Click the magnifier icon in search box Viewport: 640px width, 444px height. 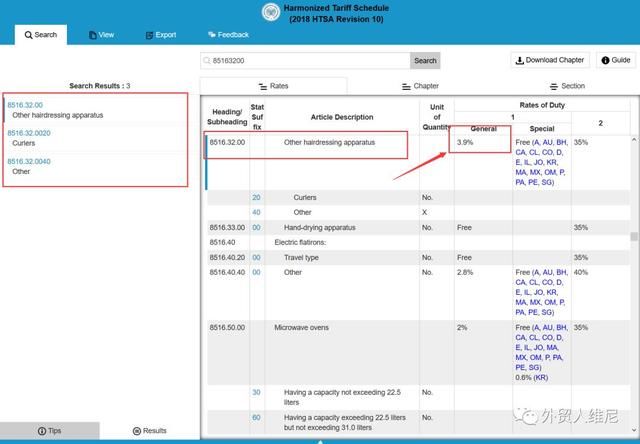click(x=207, y=61)
